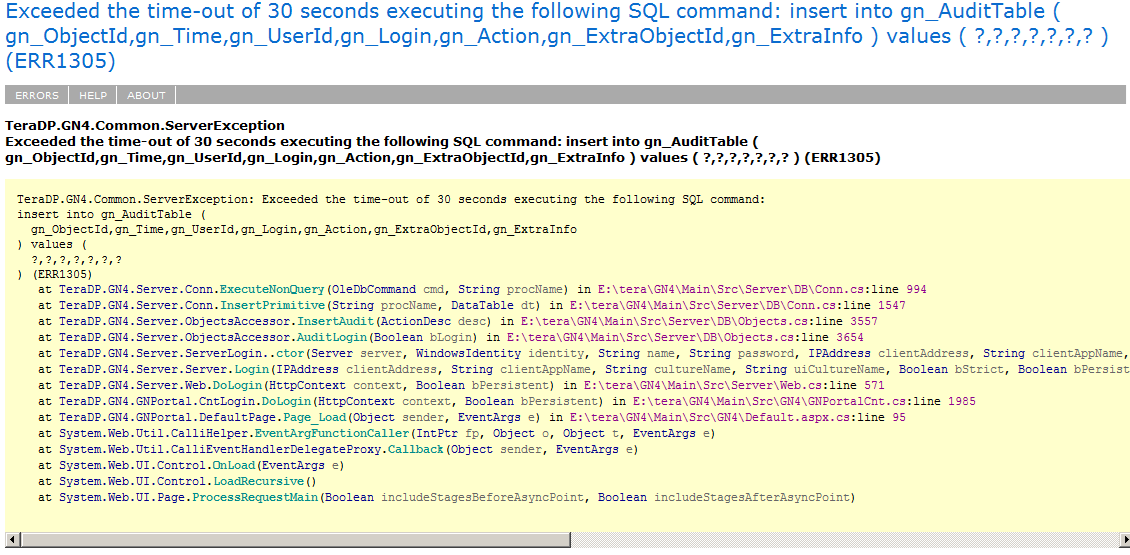Click the horizontal scrollbar right arrow

coord(1124,539)
